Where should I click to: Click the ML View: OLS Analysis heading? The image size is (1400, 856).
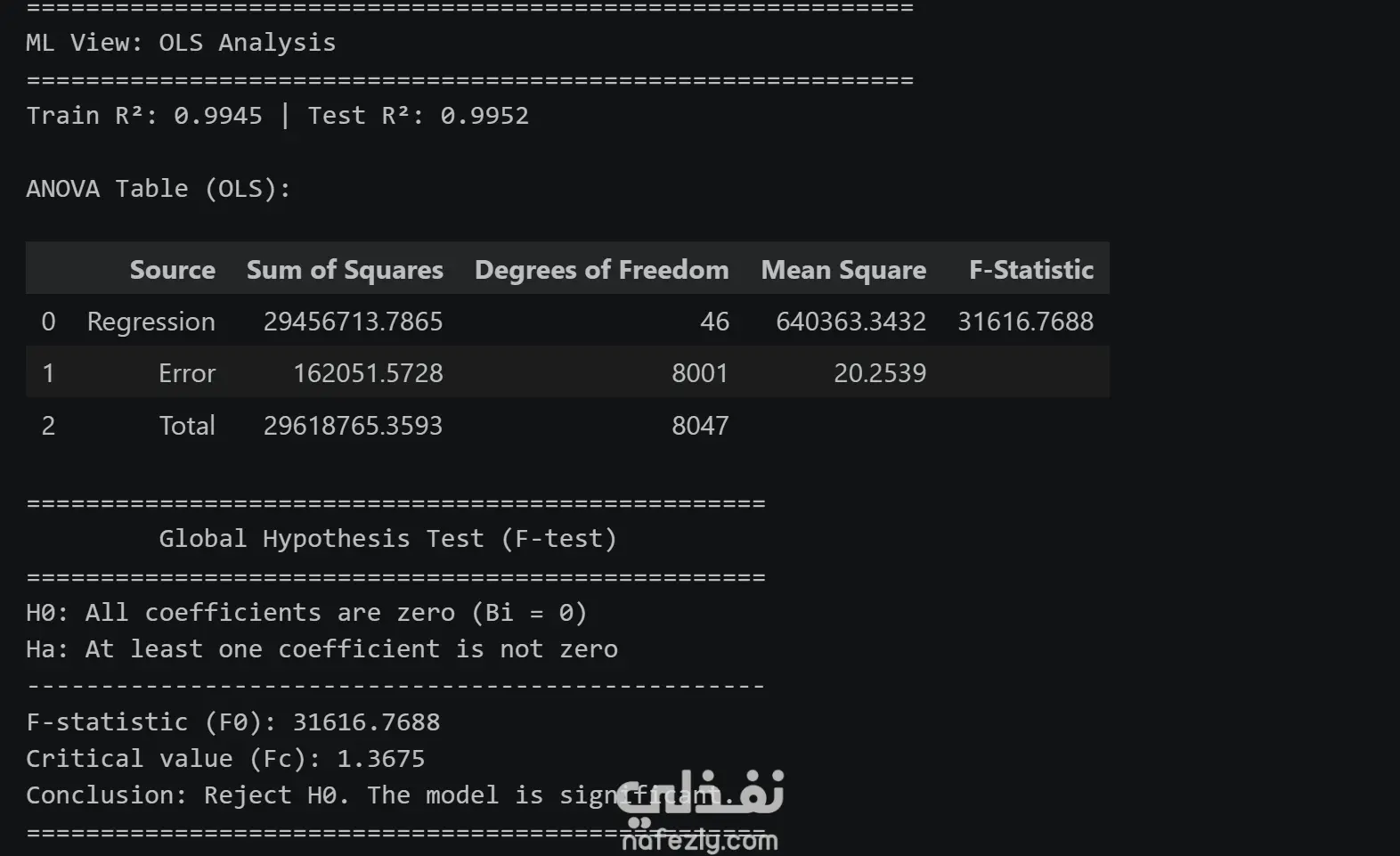[181, 43]
